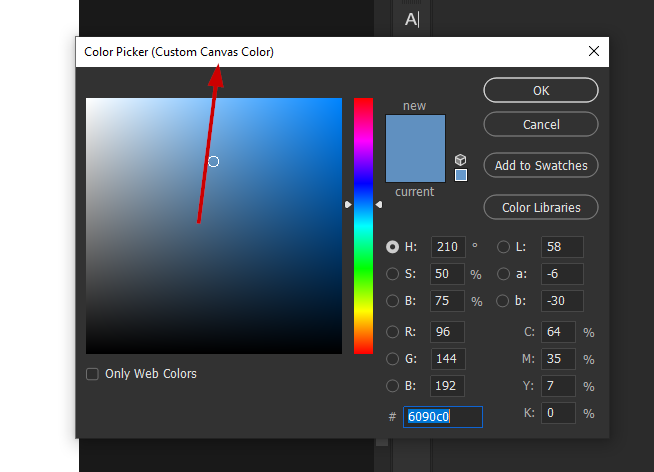Pick a shade in the large color field
This screenshot has height=472, width=654.
[214, 226]
